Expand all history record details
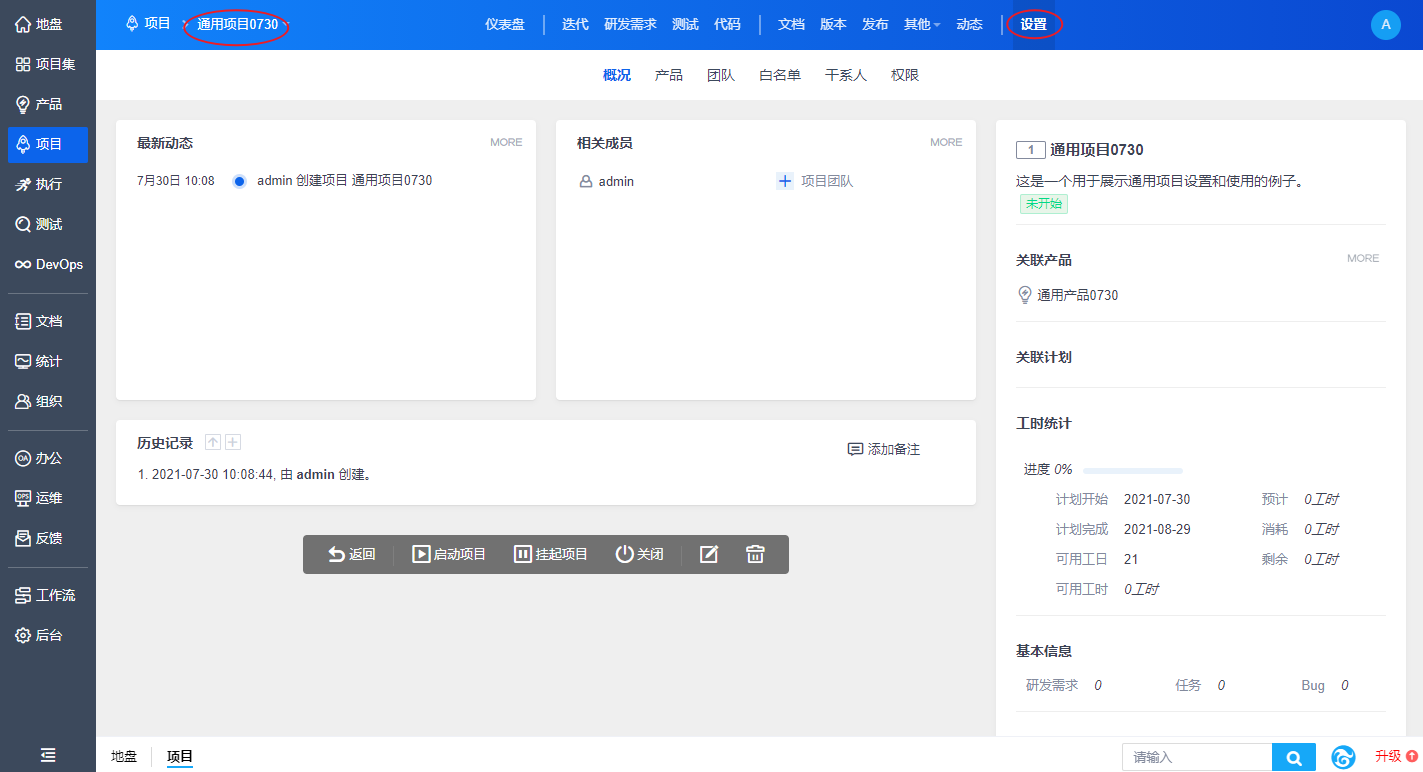The width and height of the screenshot is (1423, 772). 233,443
